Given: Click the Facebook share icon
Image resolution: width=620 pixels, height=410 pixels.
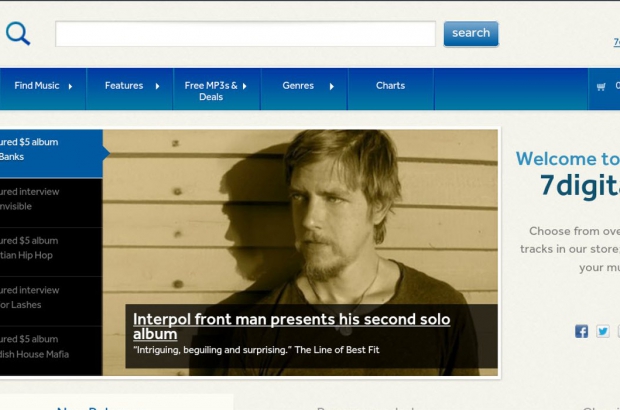Looking at the screenshot, I should click(x=581, y=331).
